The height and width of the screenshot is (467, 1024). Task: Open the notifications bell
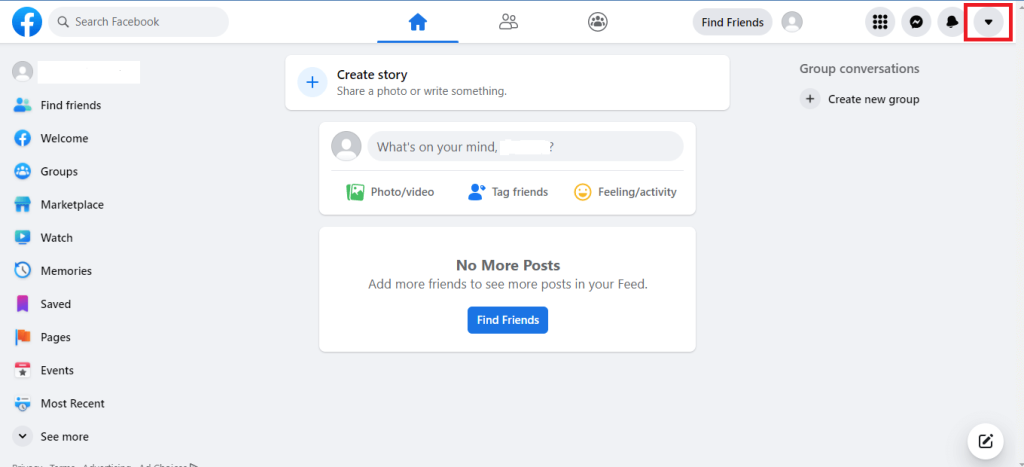click(952, 22)
